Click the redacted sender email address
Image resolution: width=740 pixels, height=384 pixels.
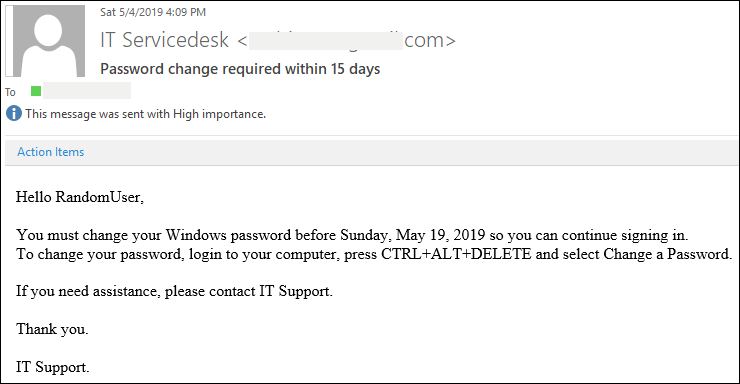pyautogui.click(x=326, y=41)
